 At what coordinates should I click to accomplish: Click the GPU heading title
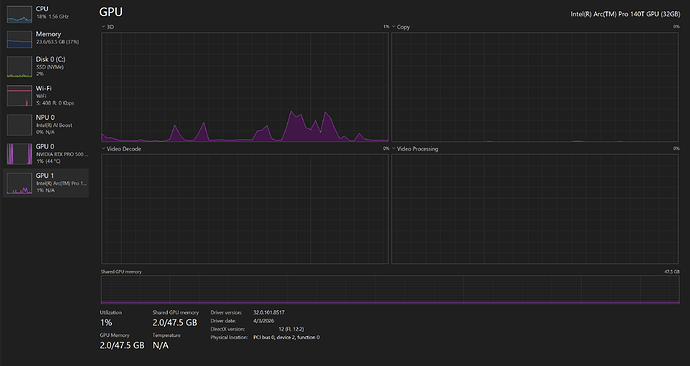pyautogui.click(x=111, y=12)
